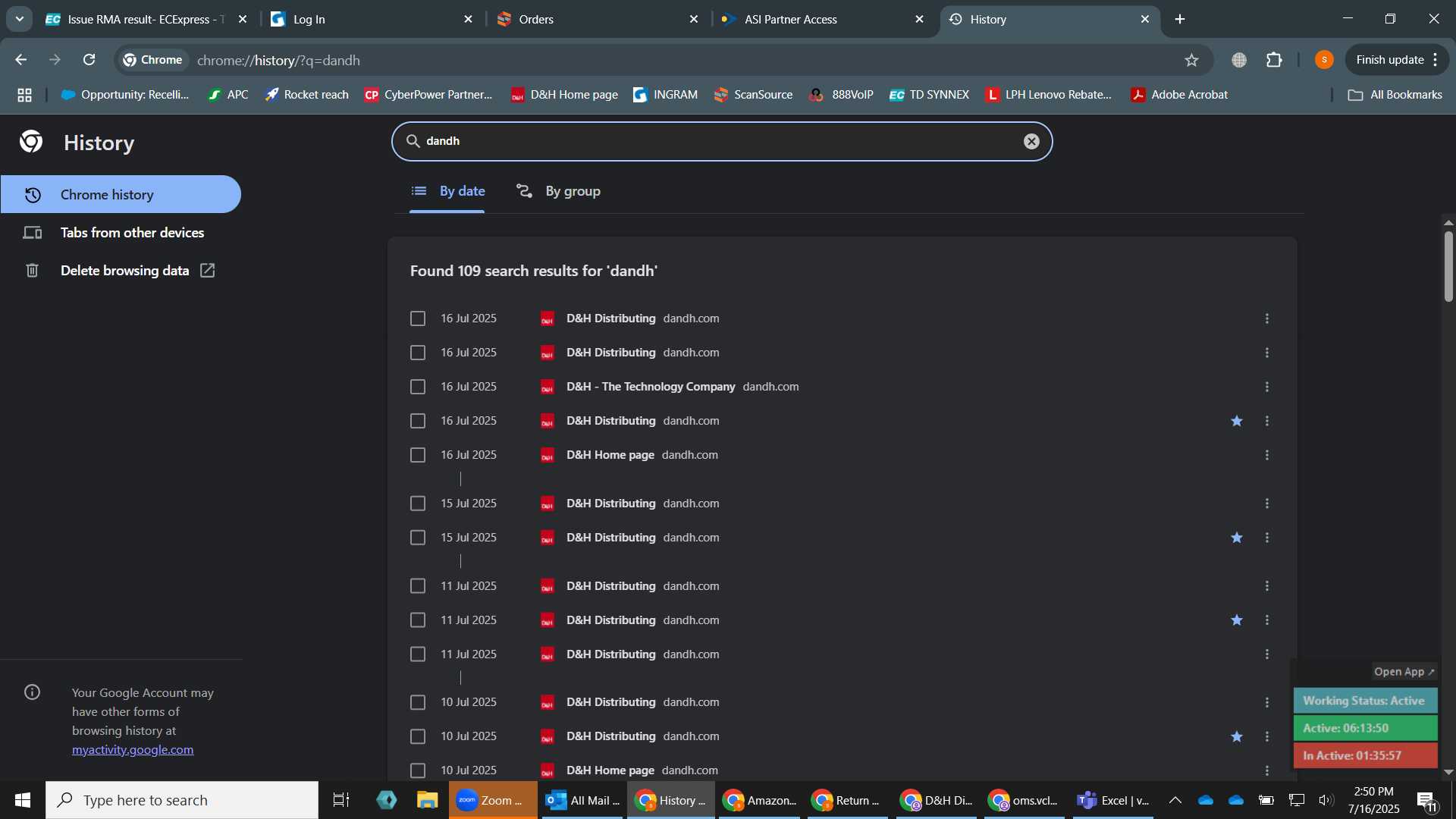Open more actions for first 16 Jul entry
Screen dimensions: 1456x819
coord(1267,318)
